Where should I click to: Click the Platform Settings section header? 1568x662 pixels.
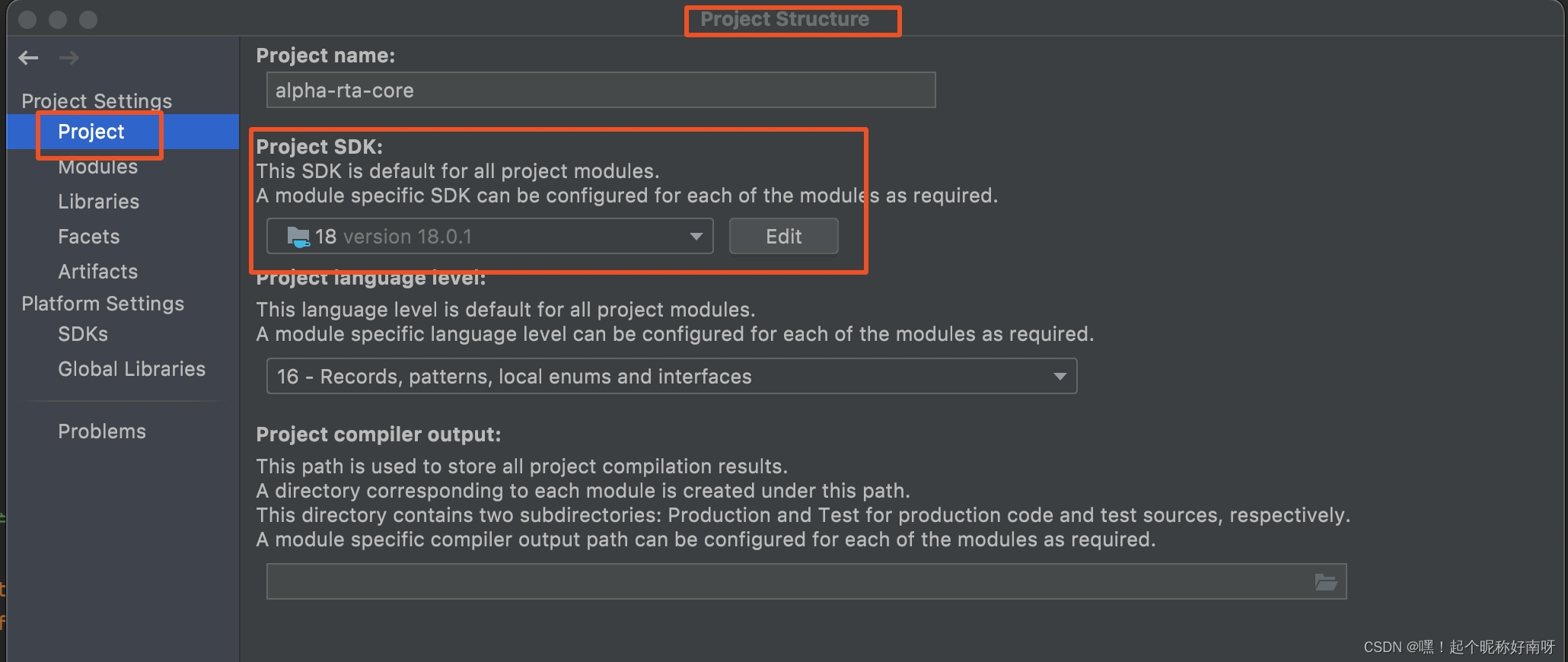103,304
